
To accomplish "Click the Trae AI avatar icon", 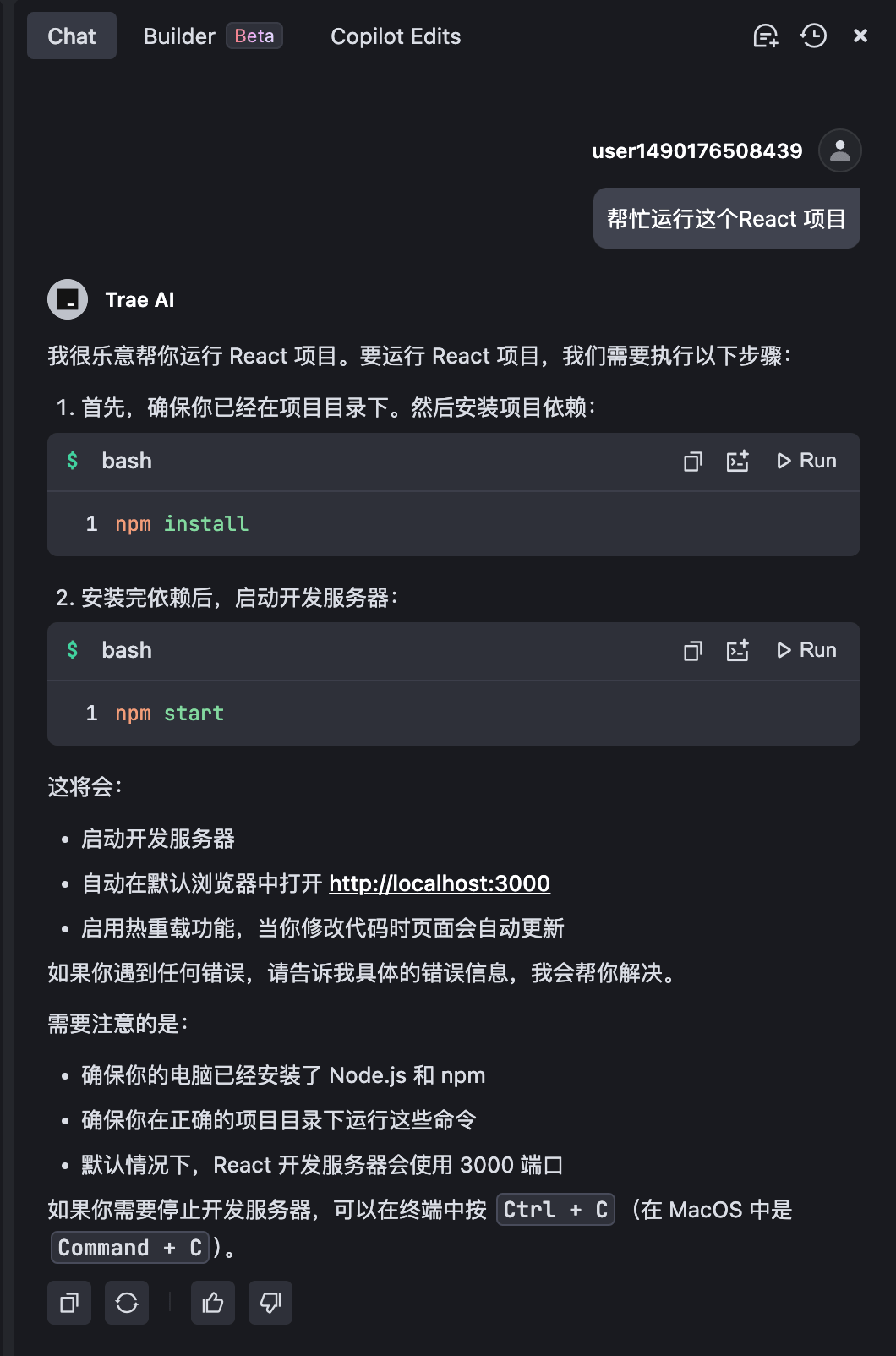I will (68, 299).
